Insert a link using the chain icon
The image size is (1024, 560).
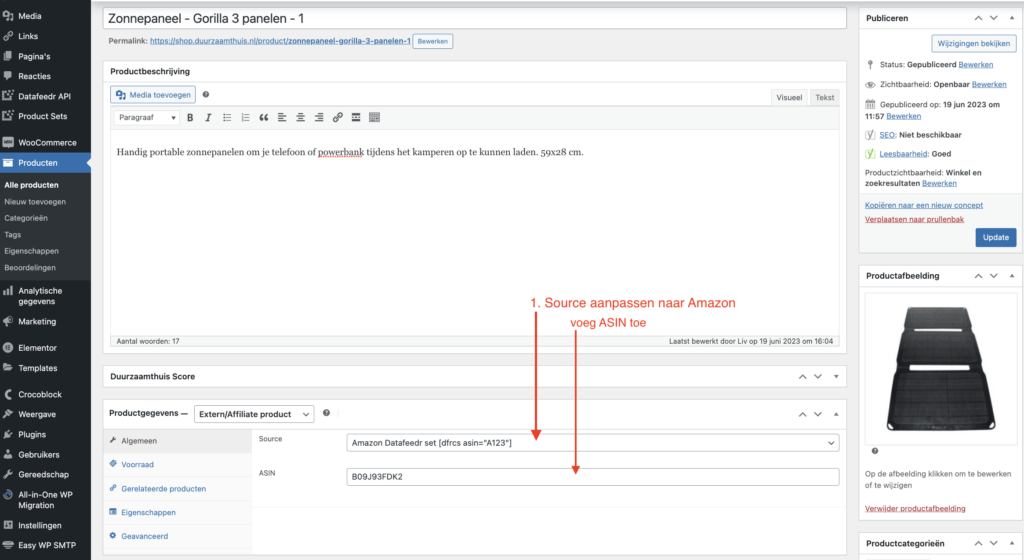click(x=337, y=117)
